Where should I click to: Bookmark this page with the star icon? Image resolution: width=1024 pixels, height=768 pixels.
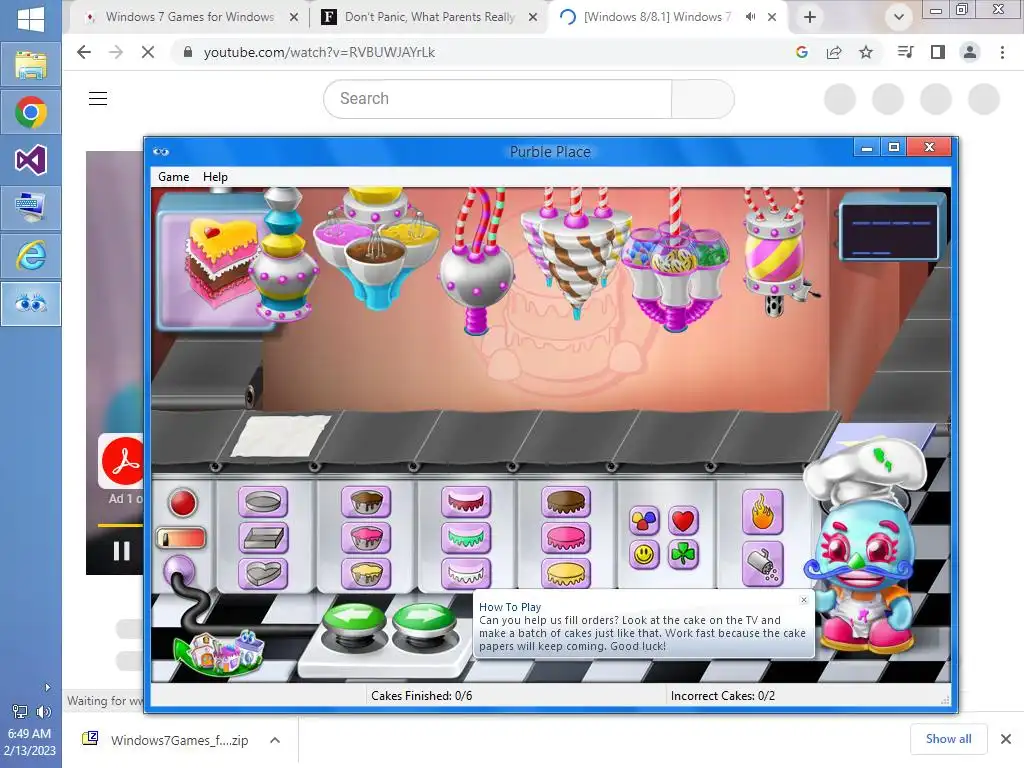pyautogui.click(x=866, y=52)
